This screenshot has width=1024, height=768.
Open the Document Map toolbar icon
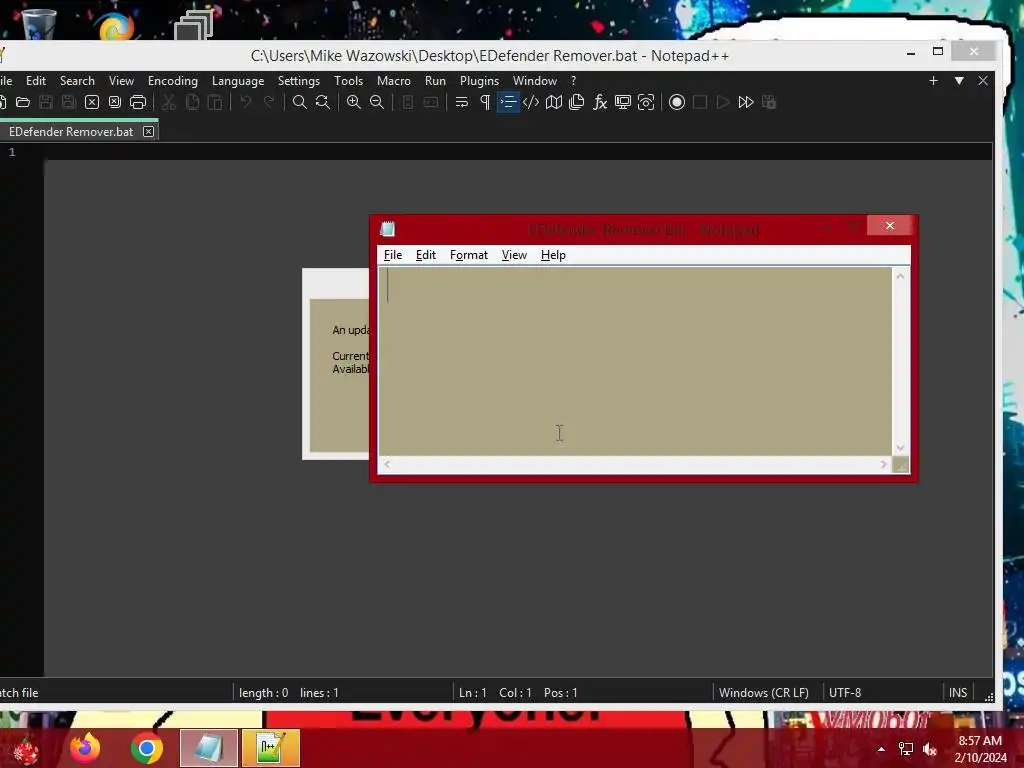point(554,102)
